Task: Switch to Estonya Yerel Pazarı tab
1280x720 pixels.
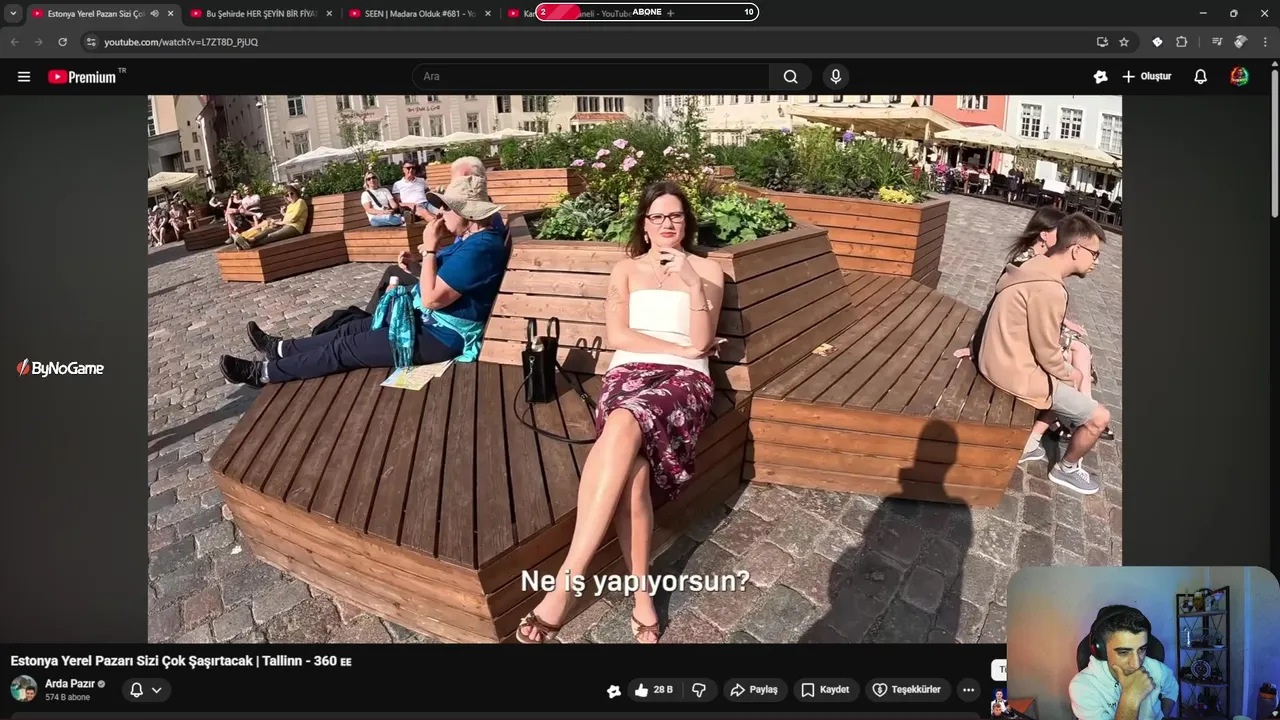Action: click(x=96, y=13)
